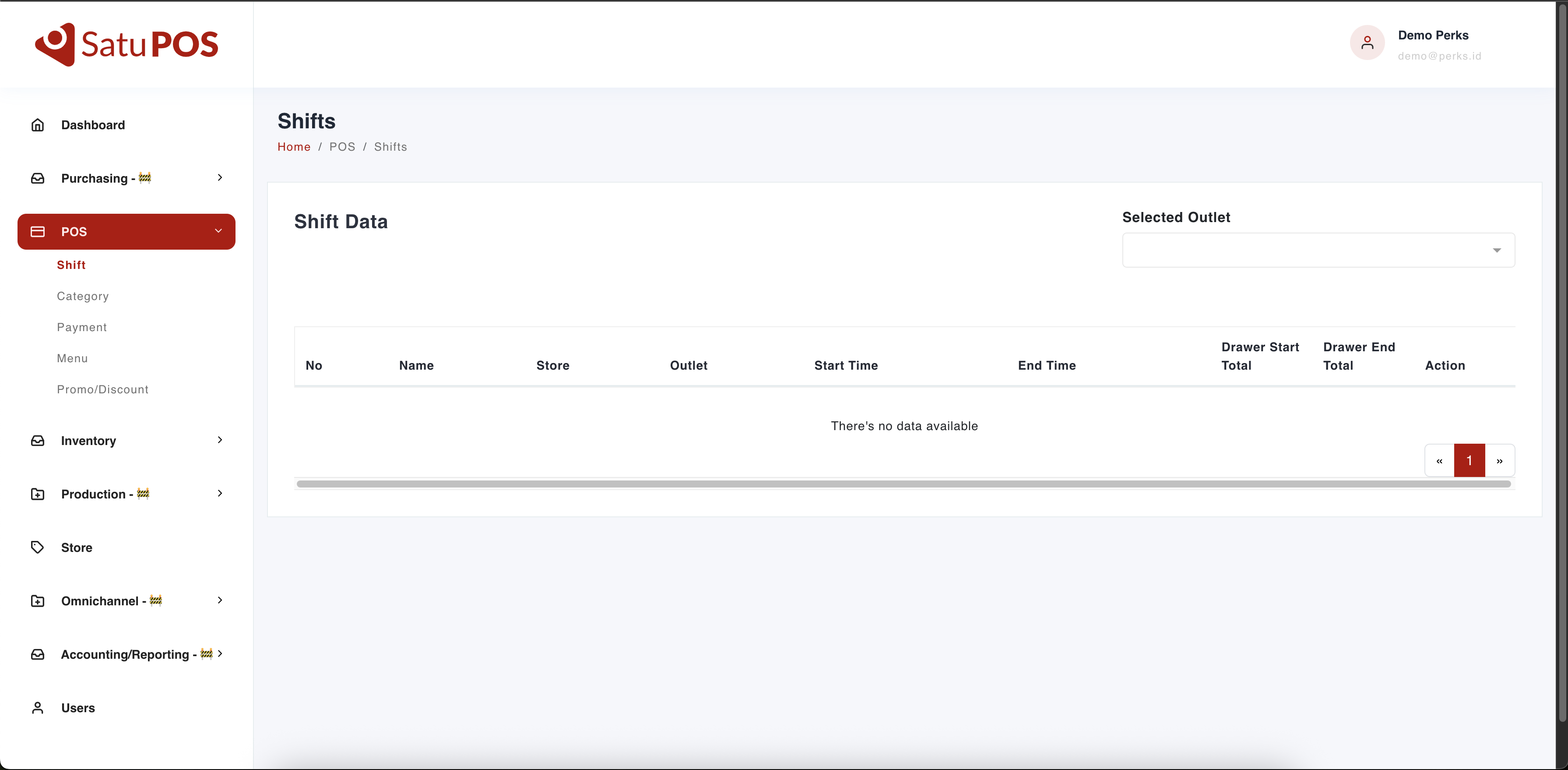Click the Users person icon
This screenshot has height=770, width=1568.
37,708
